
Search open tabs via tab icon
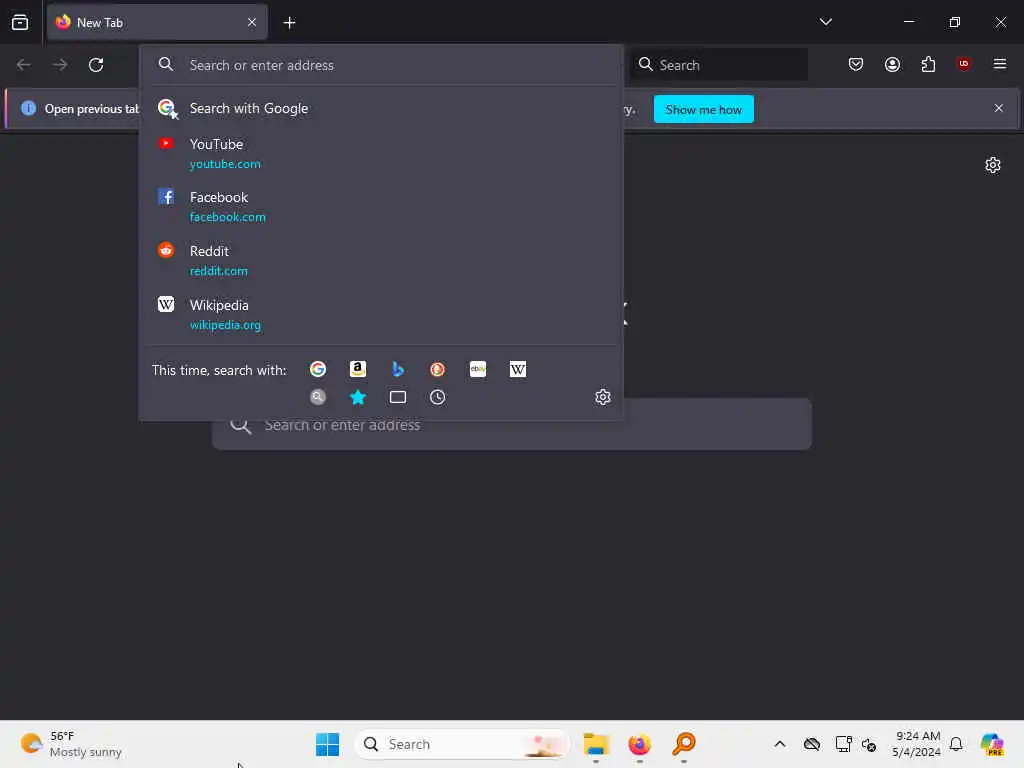[x=398, y=397]
